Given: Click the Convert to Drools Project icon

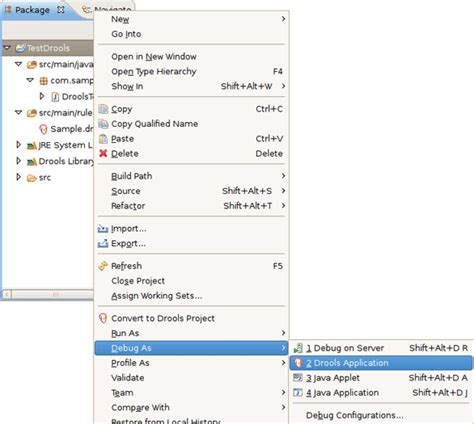Looking at the screenshot, I should point(103,318).
